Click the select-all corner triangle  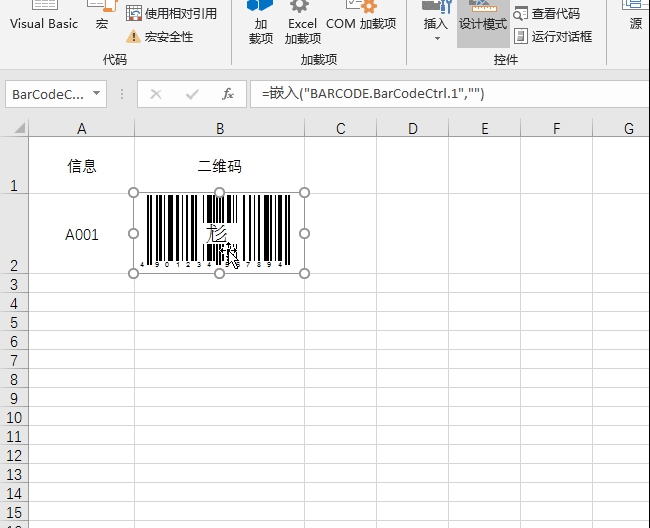tap(19, 128)
